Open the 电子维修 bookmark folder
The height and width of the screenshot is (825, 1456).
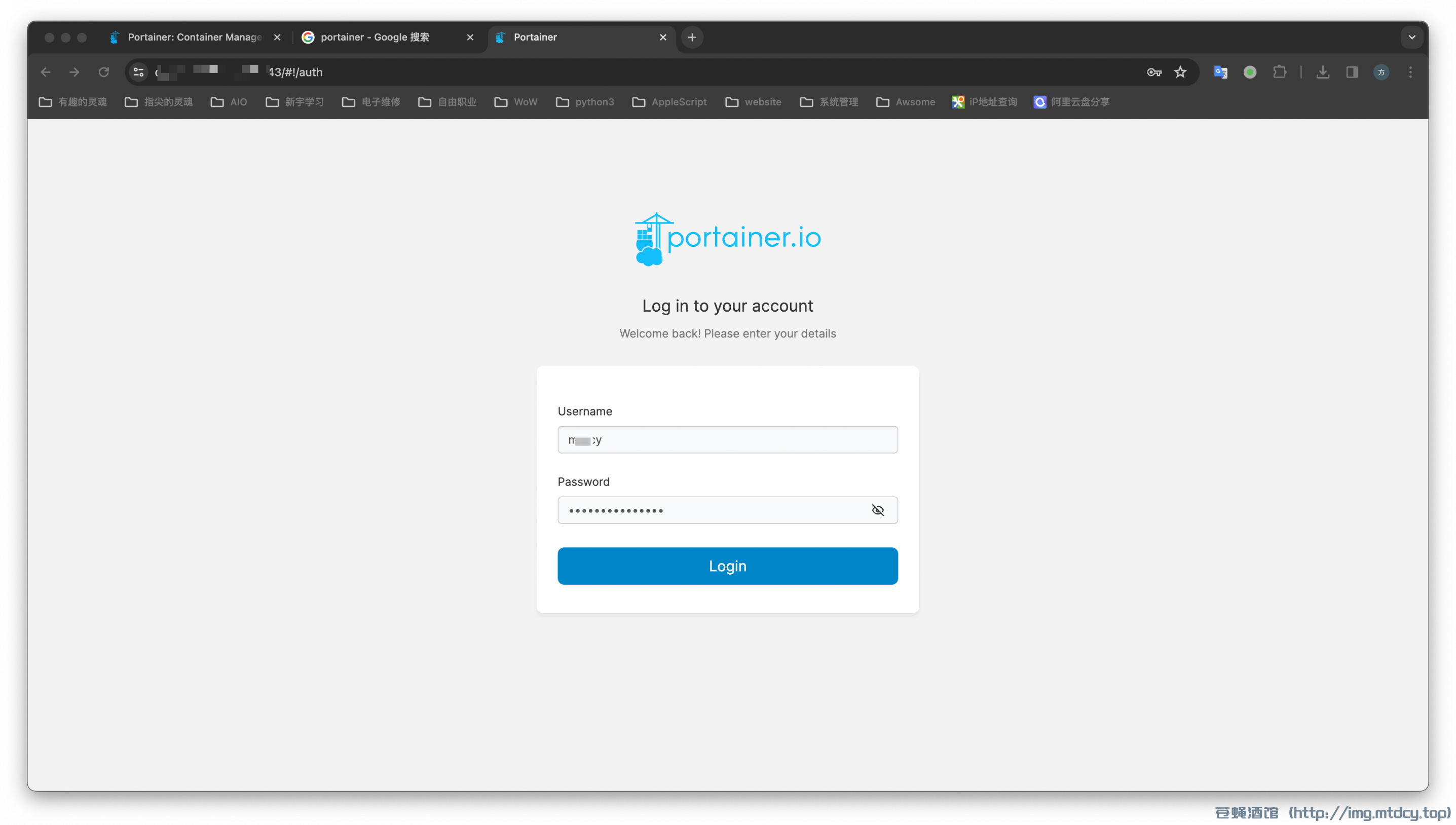point(371,102)
